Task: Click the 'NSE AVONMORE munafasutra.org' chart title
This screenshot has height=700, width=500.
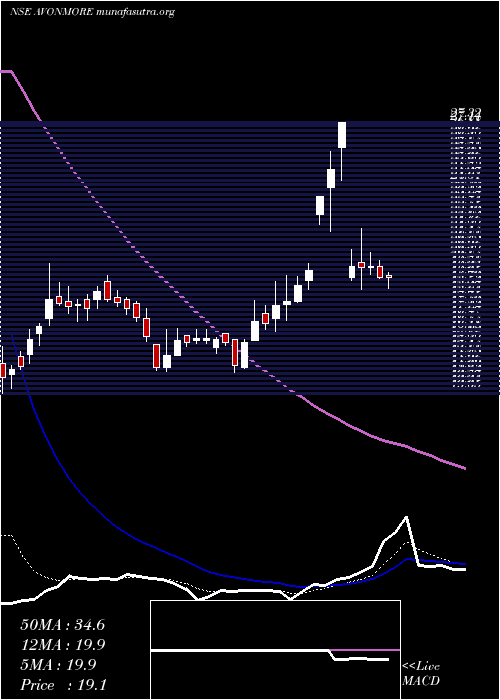Action: pos(92,12)
